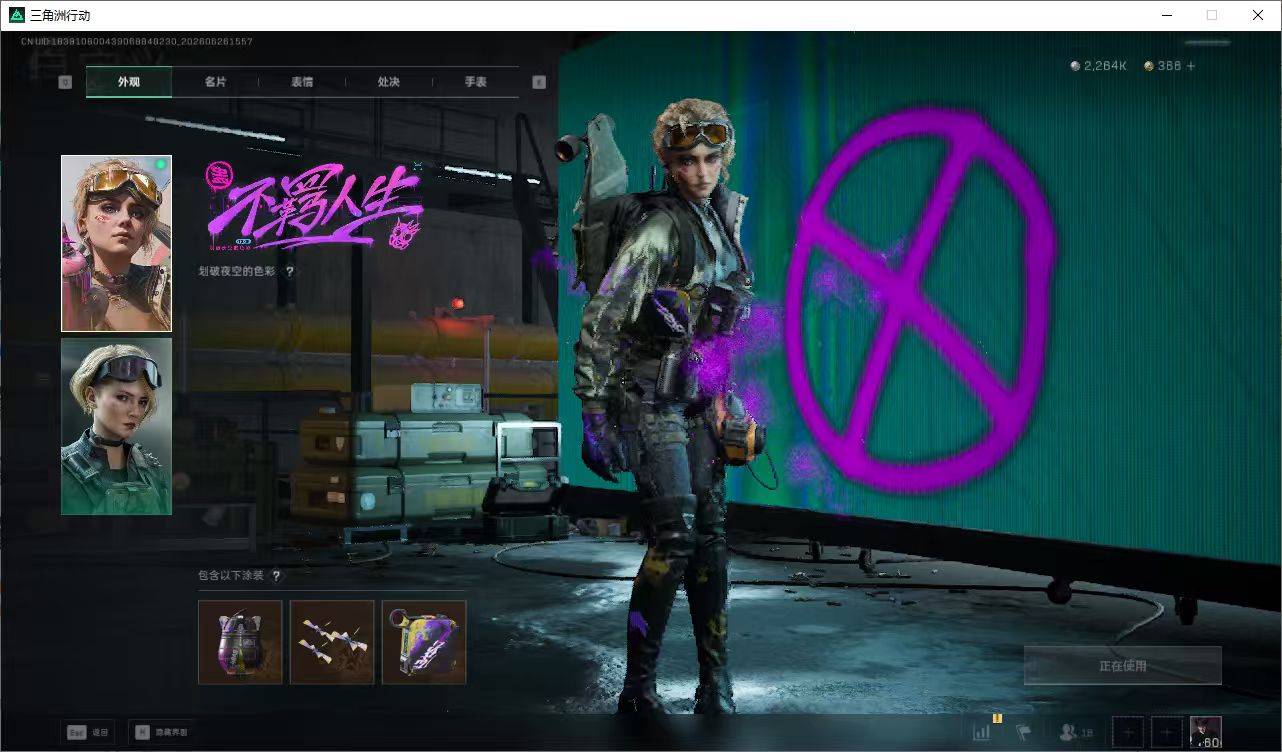Select the green jacket default skin thumbnail
Image resolution: width=1282 pixels, height=752 pixels.
pos(116,427)
